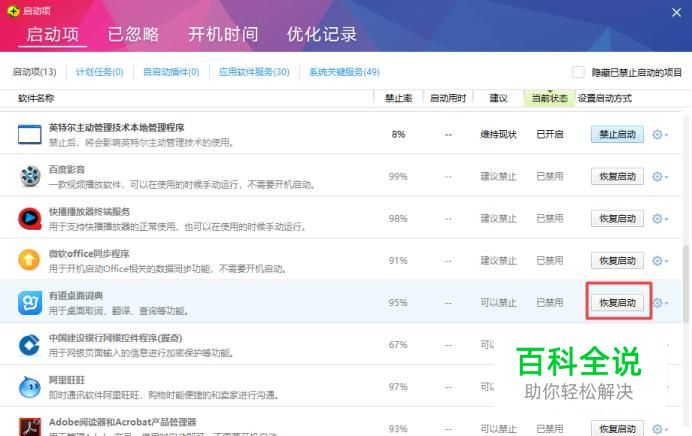
Task: Select the 自启动插件(0) sub-tab
Action: [x=171, y=71]
